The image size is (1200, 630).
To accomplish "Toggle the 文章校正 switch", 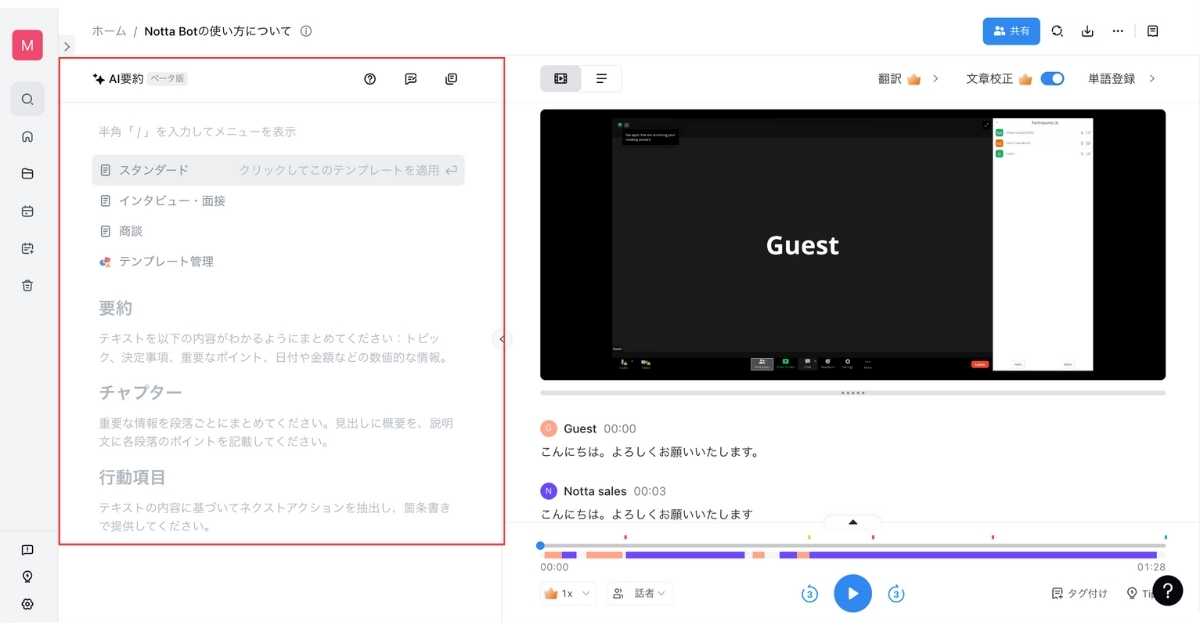I will click(1052, 78).
